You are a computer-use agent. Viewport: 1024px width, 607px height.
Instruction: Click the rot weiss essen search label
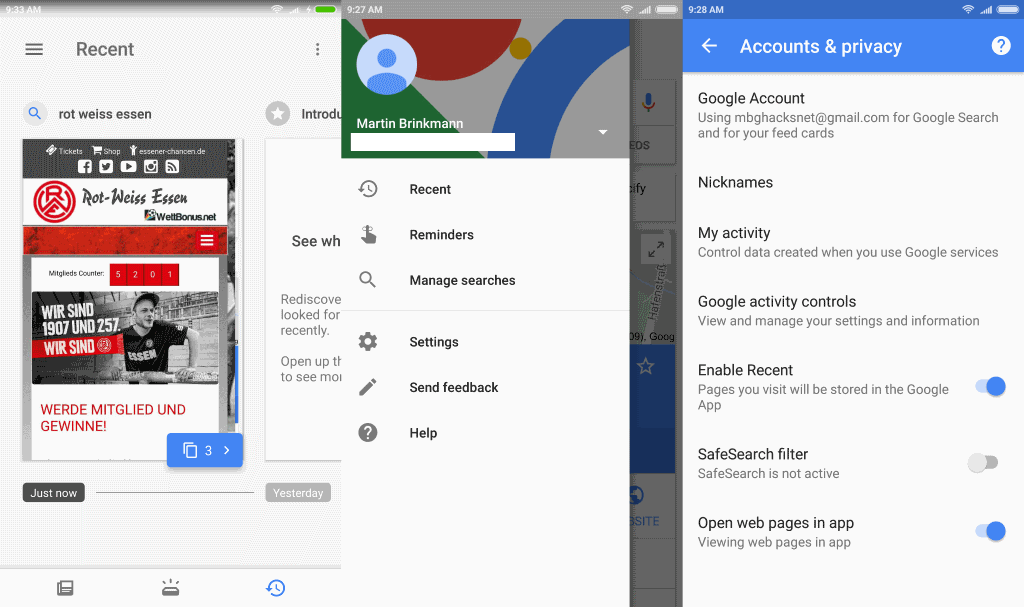tap(105, 114)
